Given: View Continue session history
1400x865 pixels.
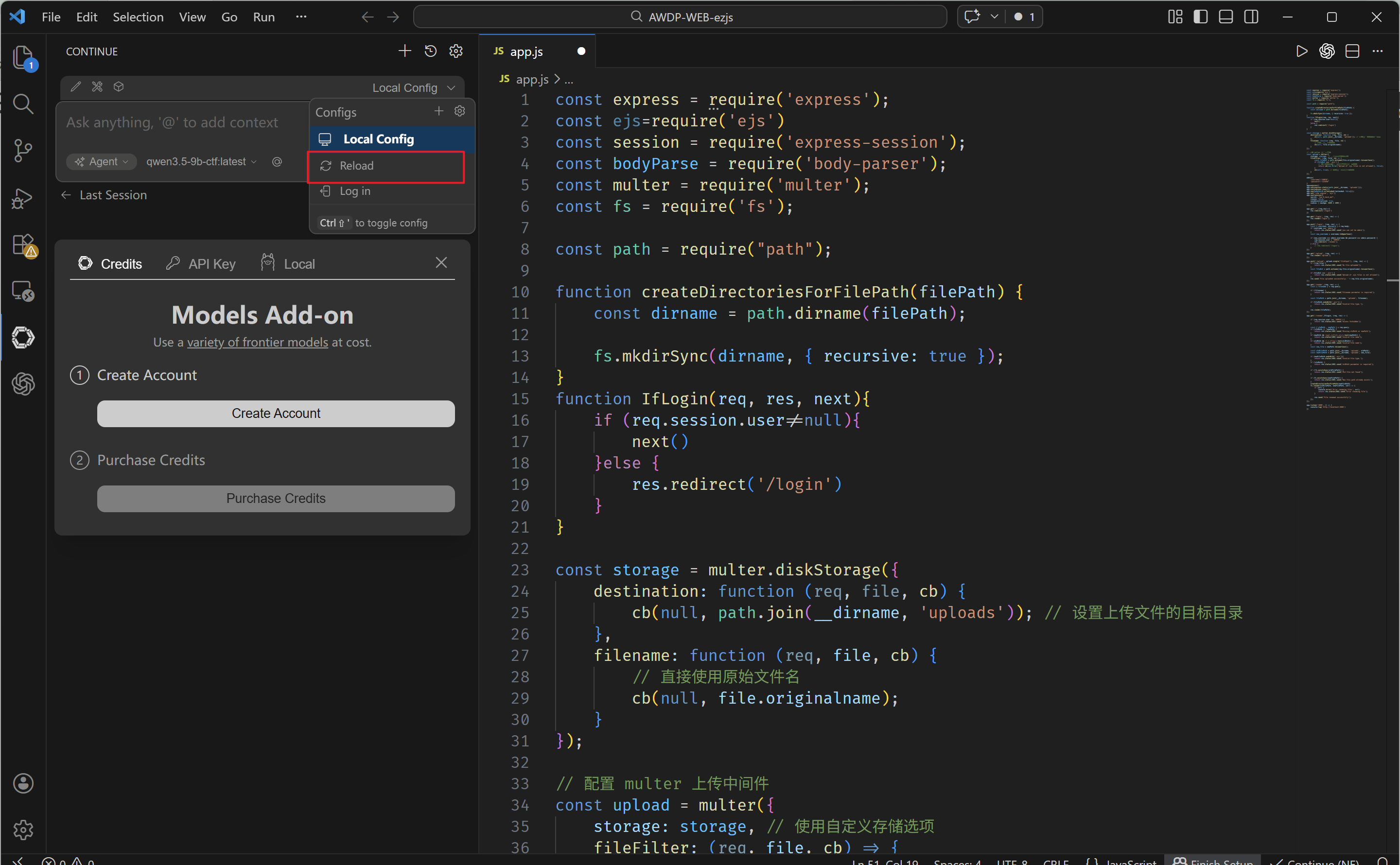Looking at the screenshot, I should click(430, 52).
